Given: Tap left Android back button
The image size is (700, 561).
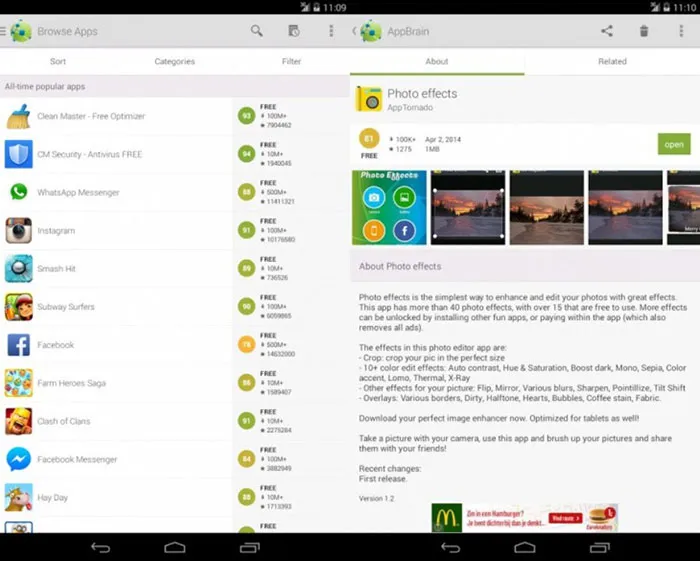Looking at the screenshot, I should pos(100,547).
